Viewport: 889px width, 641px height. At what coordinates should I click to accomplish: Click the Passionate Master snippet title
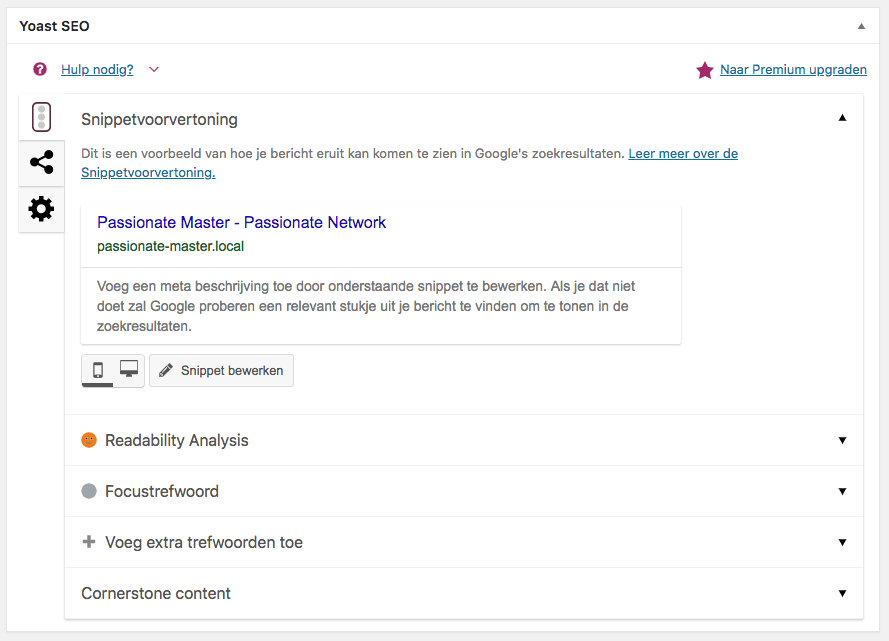(242, 222)
